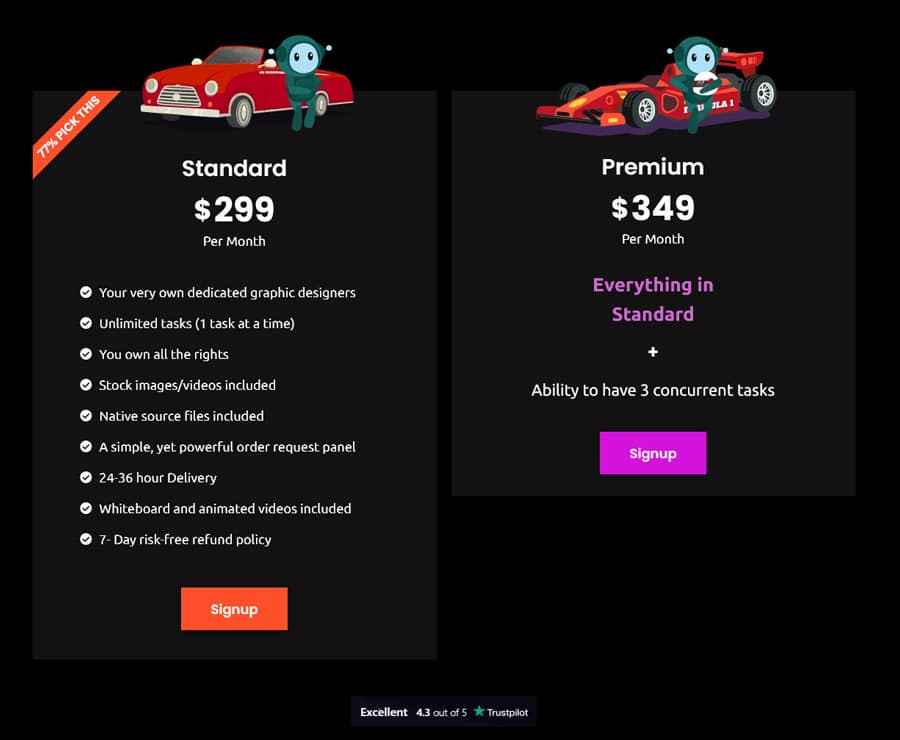Click the white plus sign under Everything in Standard
900x740 pixels.
[x=653, y=352]
